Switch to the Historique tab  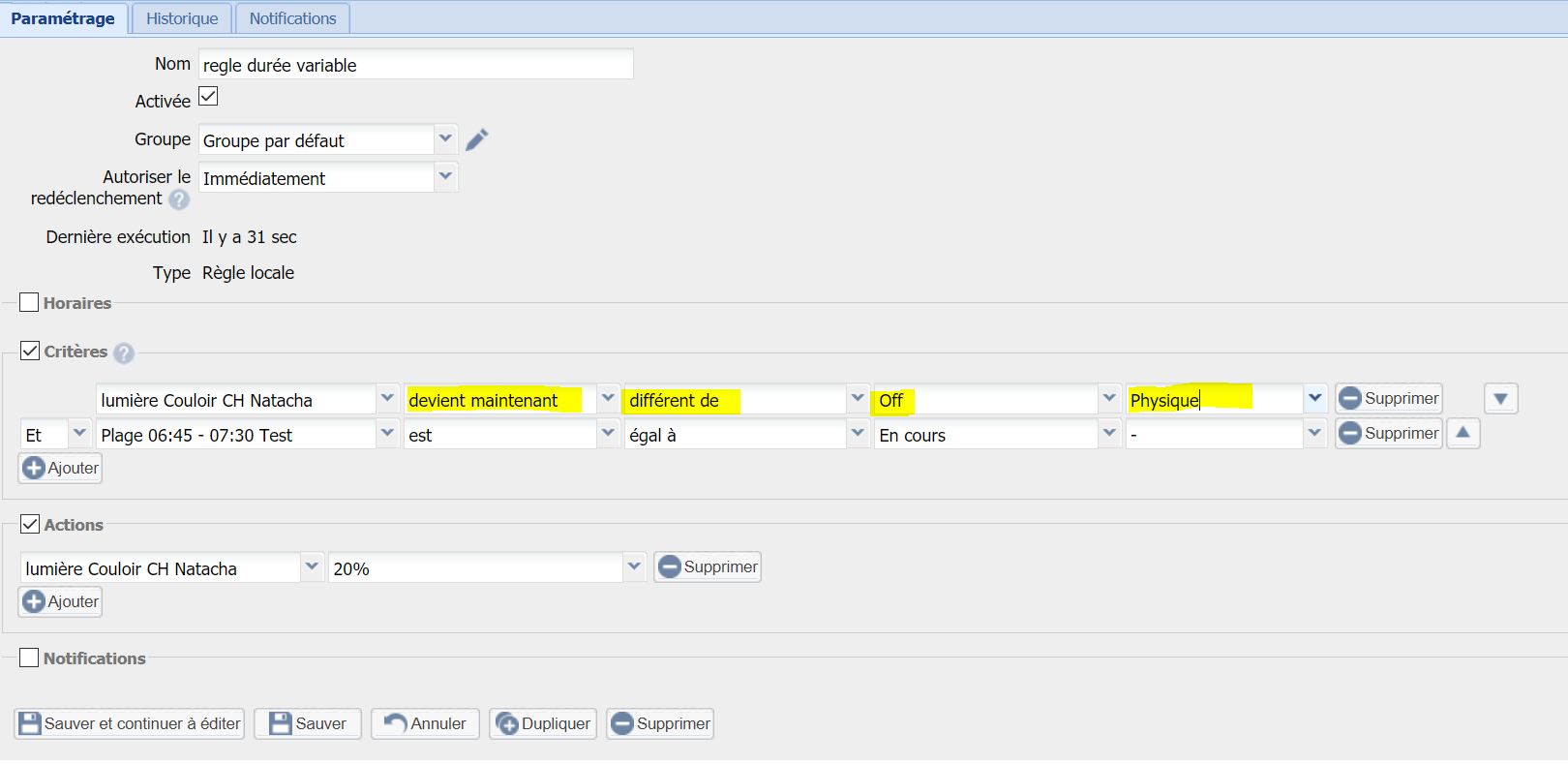click(x=182, y=18)
